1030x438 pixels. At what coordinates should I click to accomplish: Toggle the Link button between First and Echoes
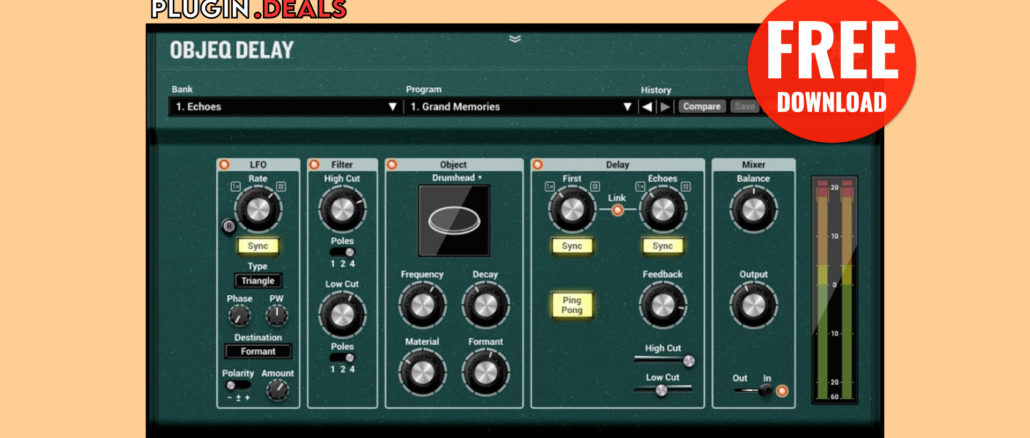click(617, 210)
